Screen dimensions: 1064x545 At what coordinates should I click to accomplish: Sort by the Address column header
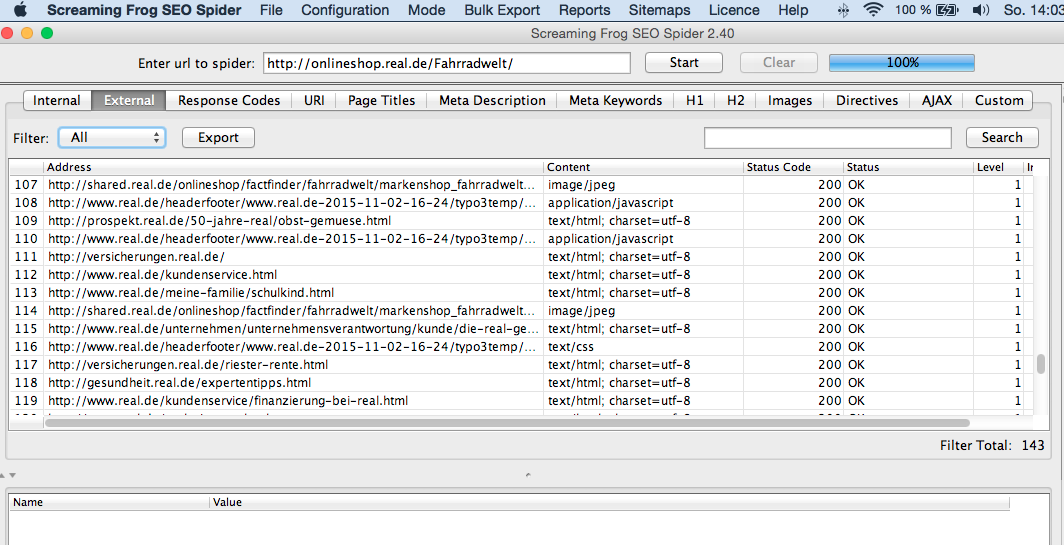pyautogui.click(x=293, y=167)
